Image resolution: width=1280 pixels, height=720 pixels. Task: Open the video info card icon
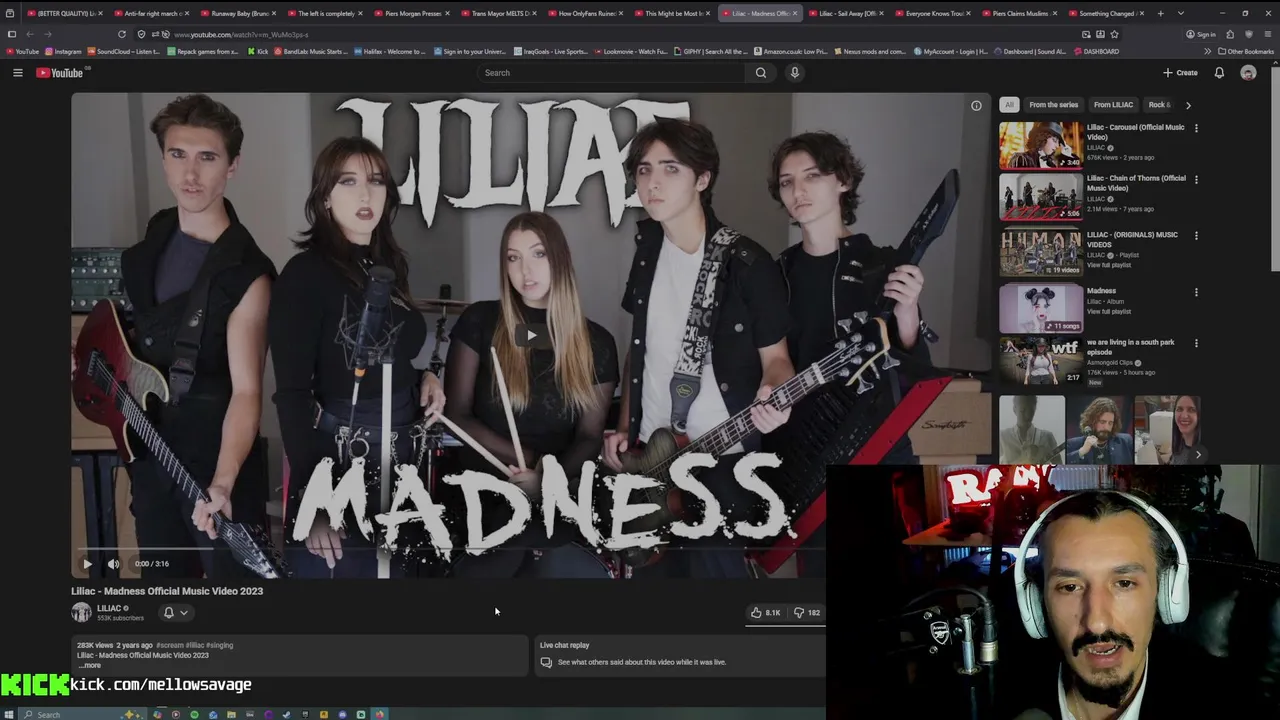976,105
